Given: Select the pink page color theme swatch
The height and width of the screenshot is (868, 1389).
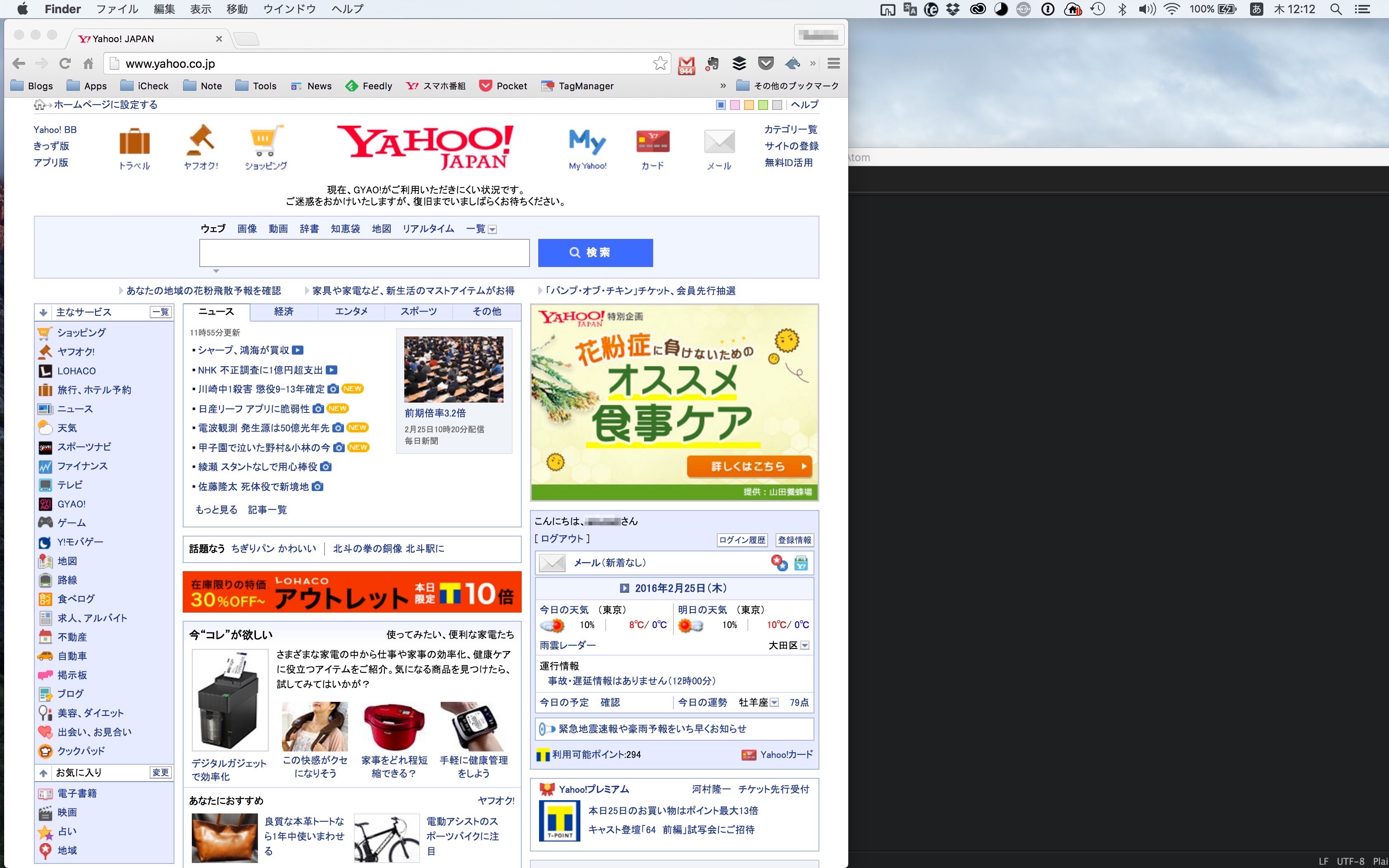Looking at the screenshot, I should (x=735, y=105).
